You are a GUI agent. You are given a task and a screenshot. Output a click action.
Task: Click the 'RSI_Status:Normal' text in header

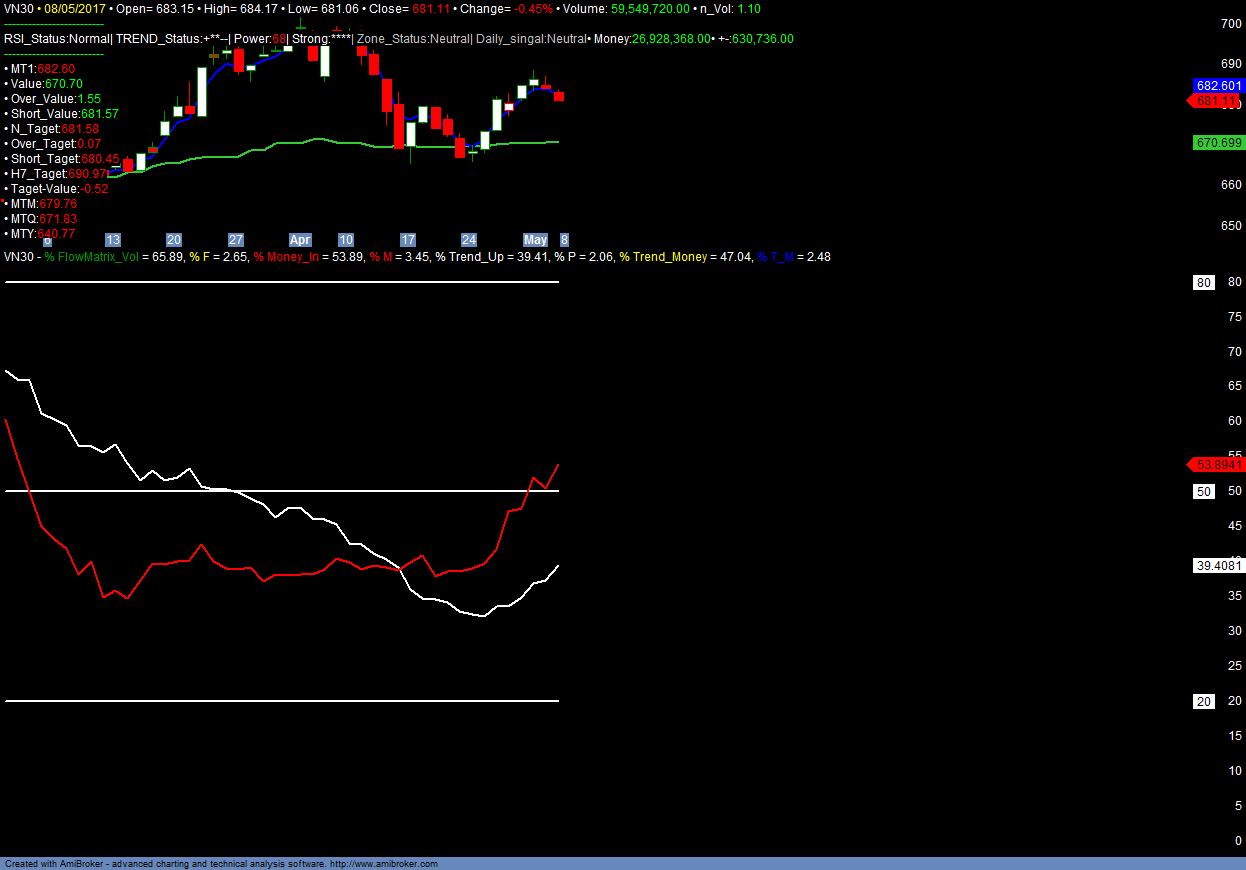point(56,39)
